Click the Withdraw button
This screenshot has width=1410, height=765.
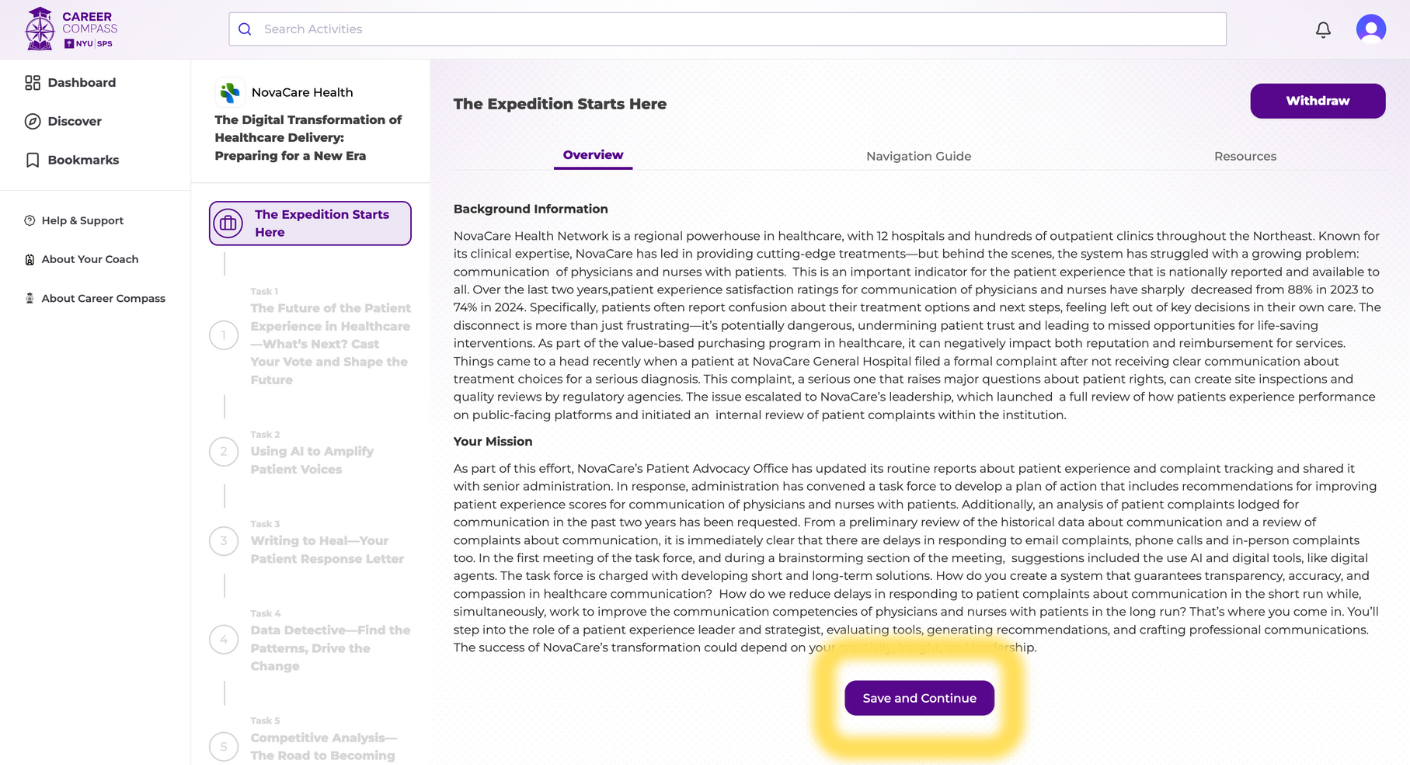click(1317, 101)
